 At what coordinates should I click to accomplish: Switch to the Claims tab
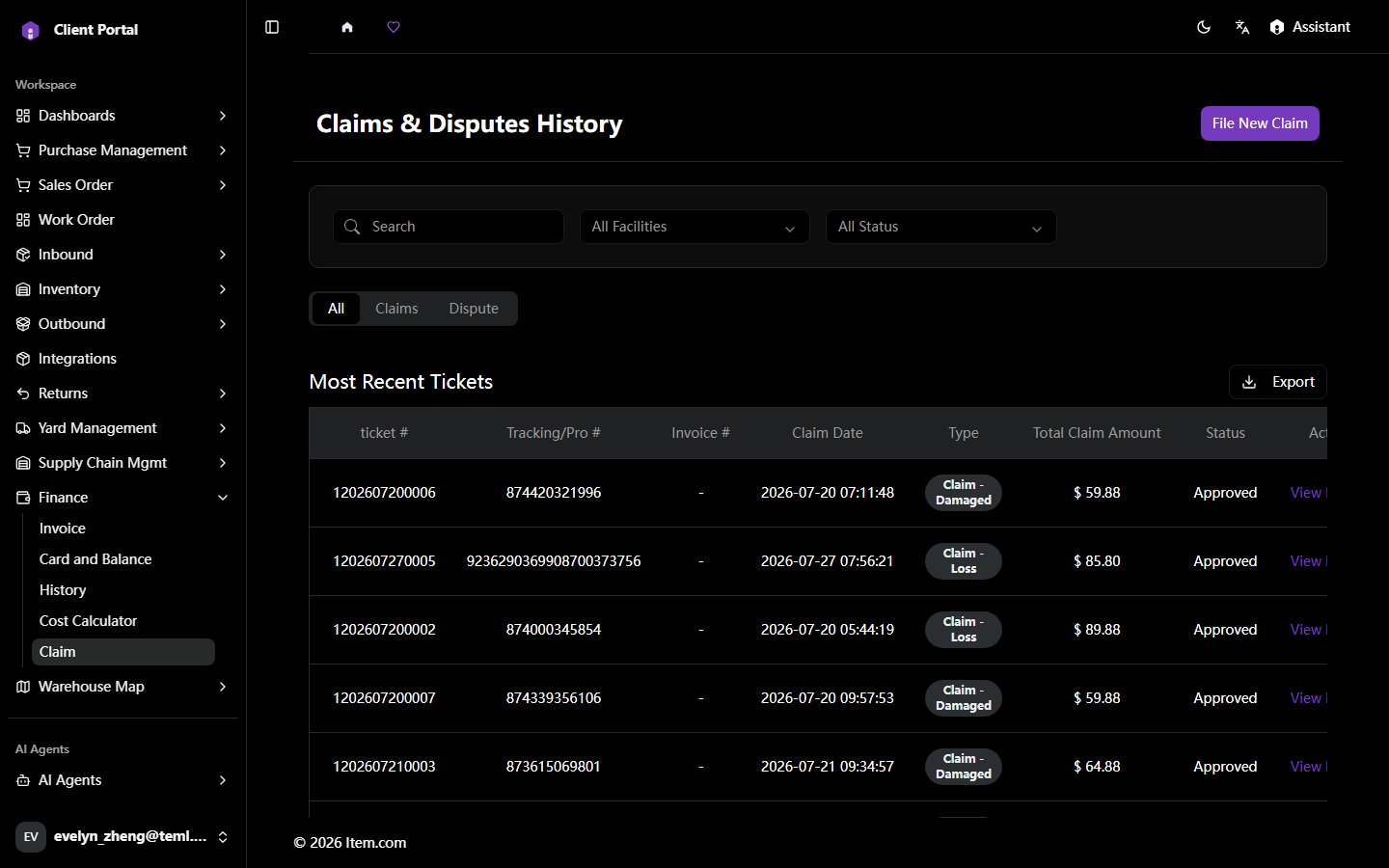(396, 309)
